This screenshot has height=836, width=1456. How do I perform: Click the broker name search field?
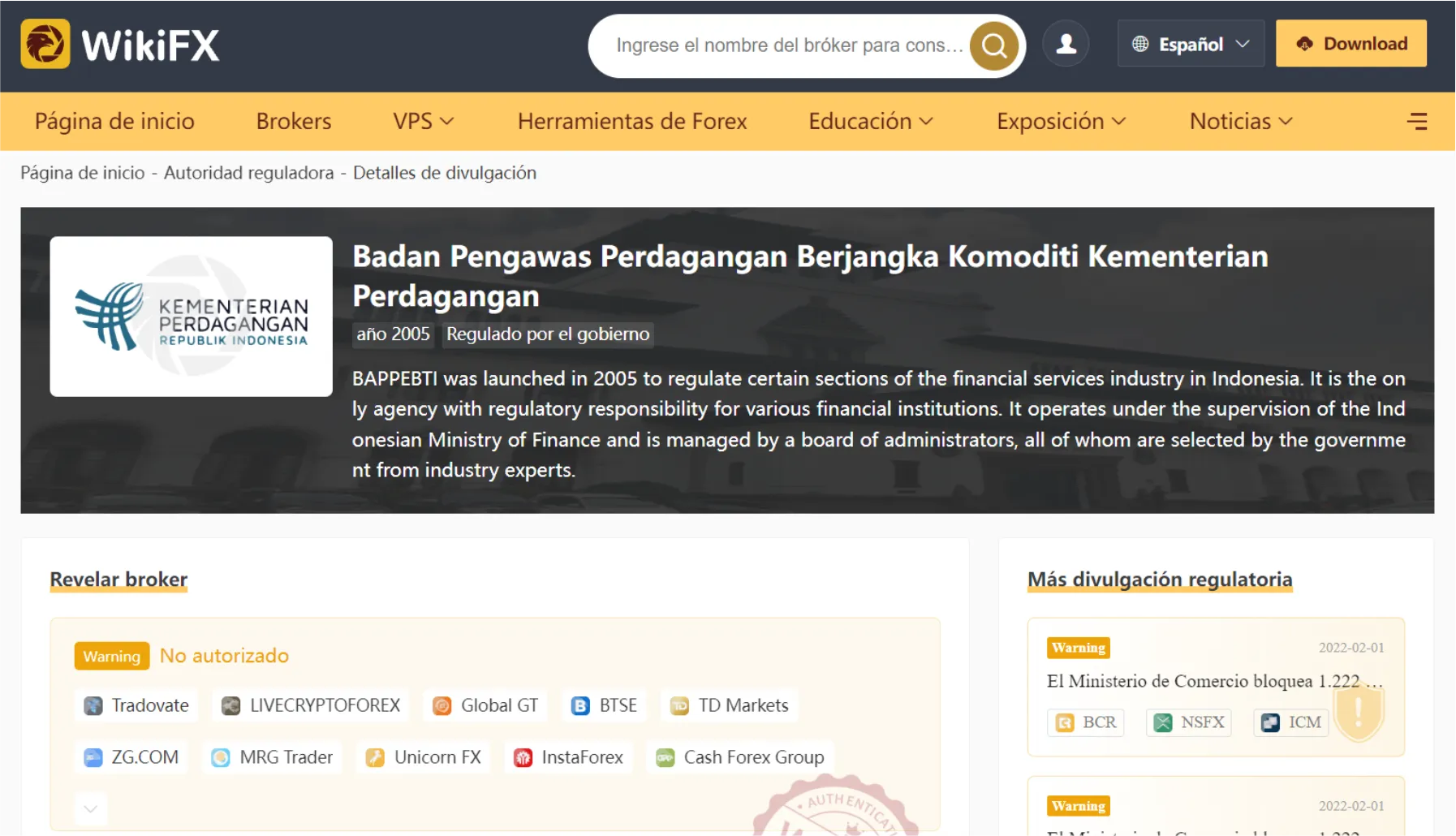(789, 45)
